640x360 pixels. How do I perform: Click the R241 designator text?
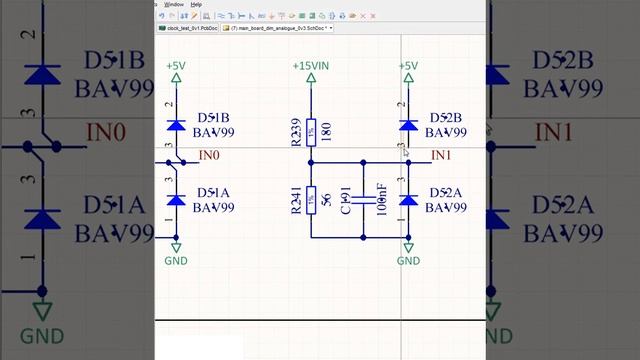pos(296,200)
